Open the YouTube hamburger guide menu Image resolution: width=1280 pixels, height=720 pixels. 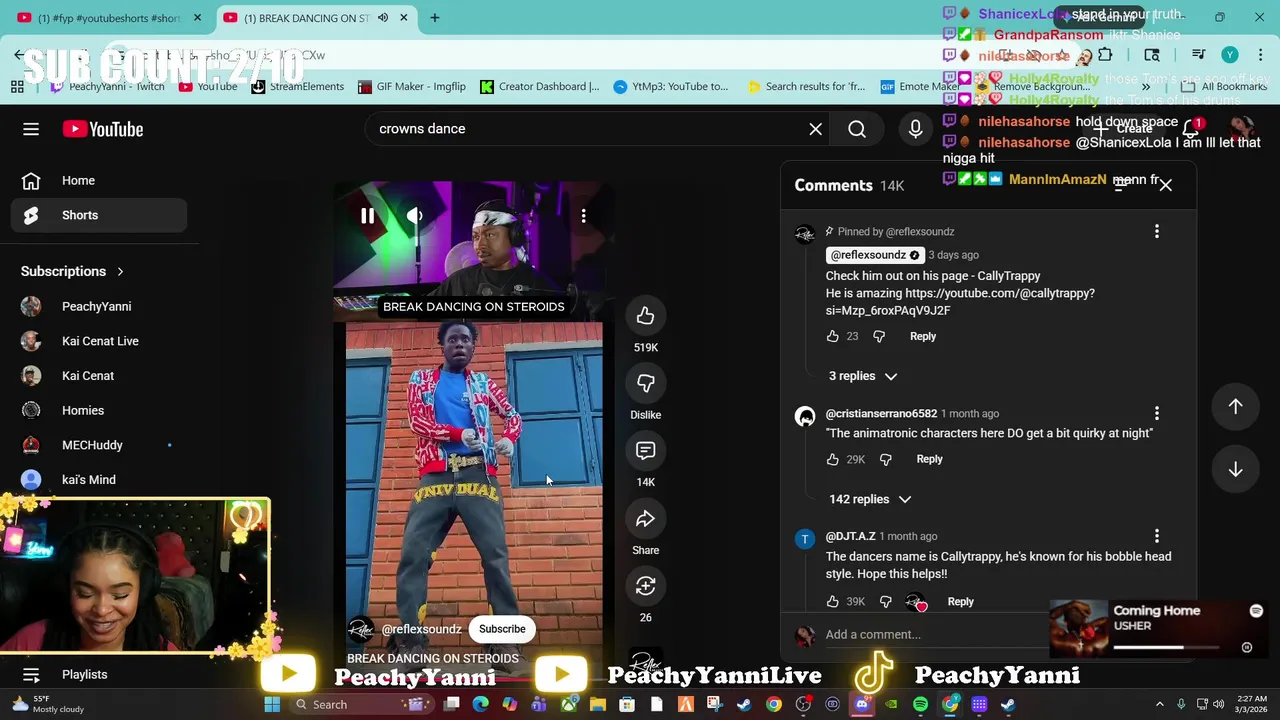[31, 129]
